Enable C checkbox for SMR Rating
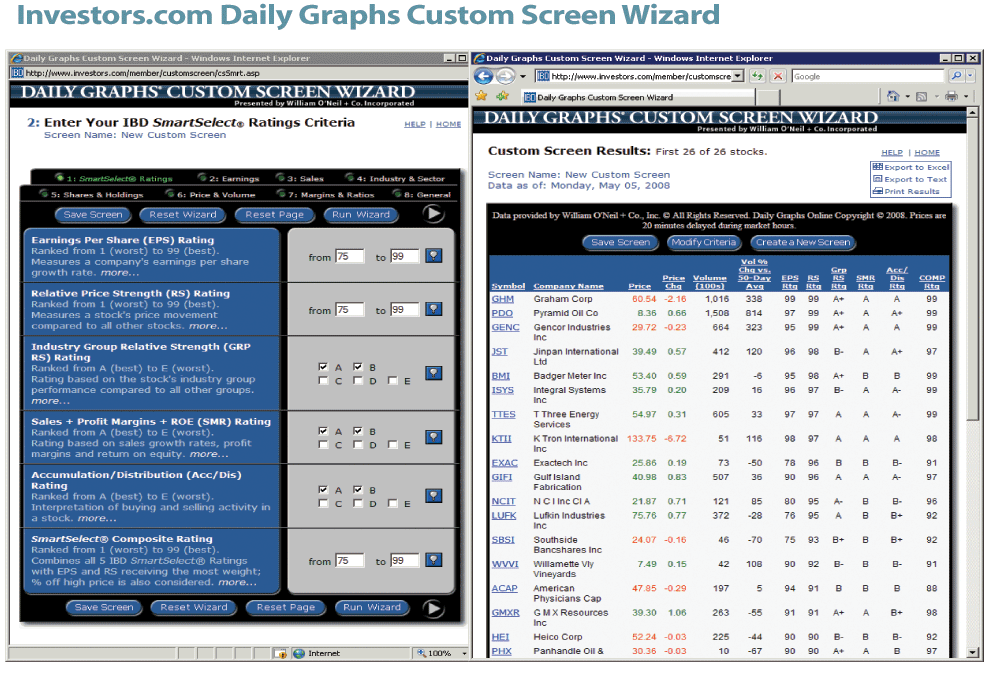This screenshot has height=678, width=1000. click(x=323, y=445)
